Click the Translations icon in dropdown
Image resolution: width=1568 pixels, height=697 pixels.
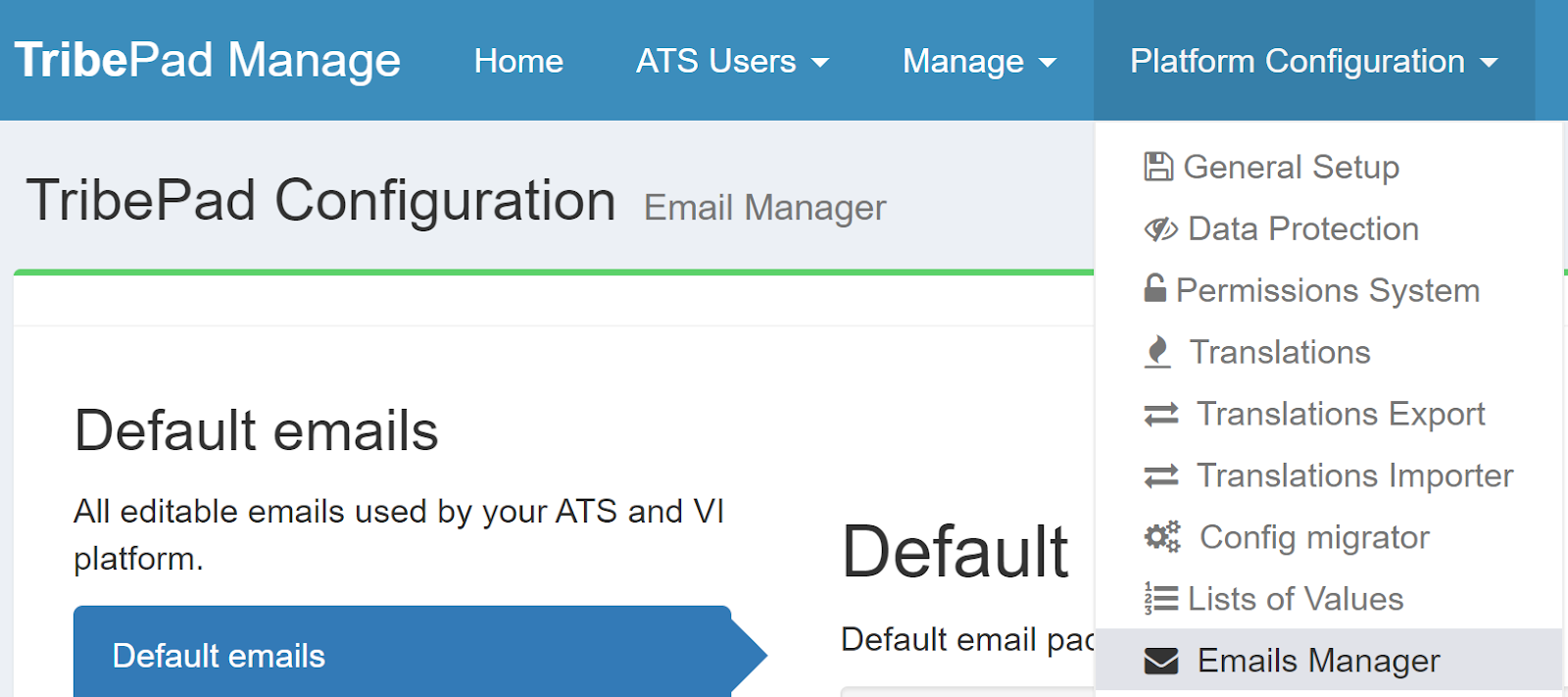click(x=1157, y=352)
